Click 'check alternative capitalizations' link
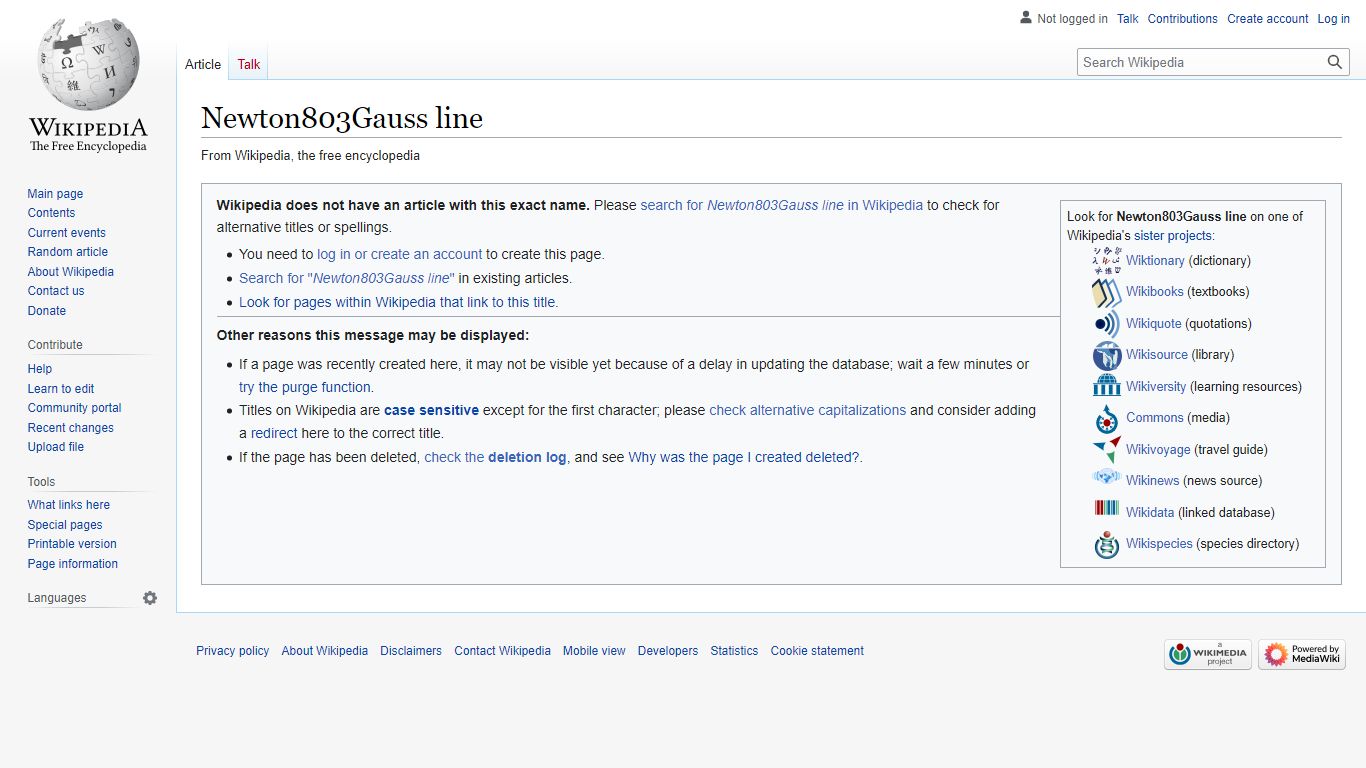The image size is (1366, 768). (x=808, y=410)
